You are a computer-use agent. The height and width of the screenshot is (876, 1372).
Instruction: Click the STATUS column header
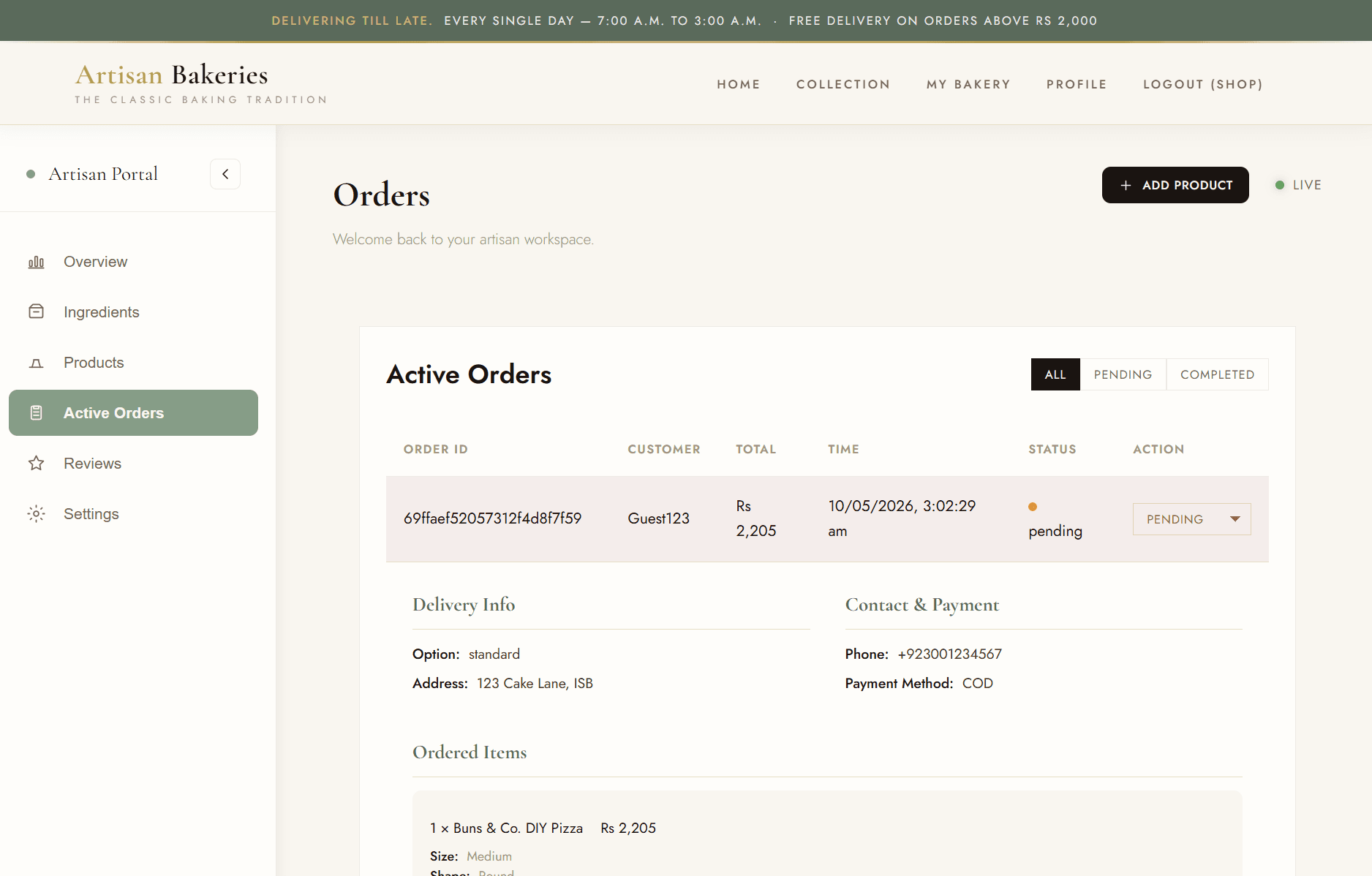tap(1052, 449)
